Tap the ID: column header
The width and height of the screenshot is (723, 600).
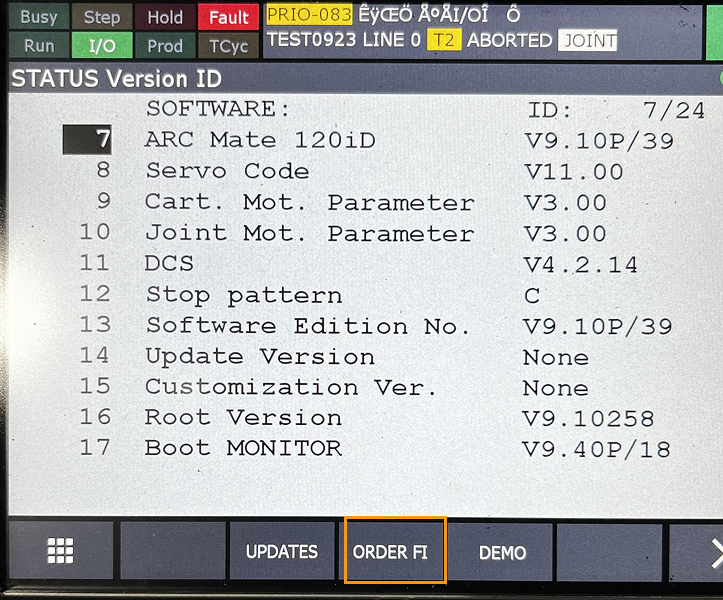(549, 111)
